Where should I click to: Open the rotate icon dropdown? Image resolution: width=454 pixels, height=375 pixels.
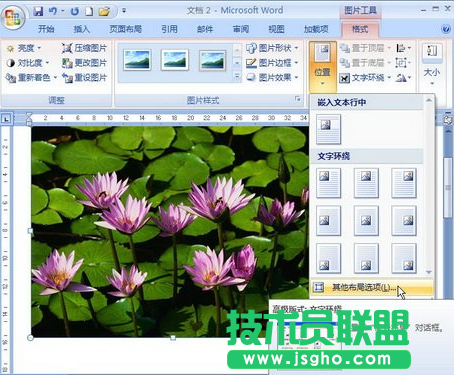(x=403, y=78)
